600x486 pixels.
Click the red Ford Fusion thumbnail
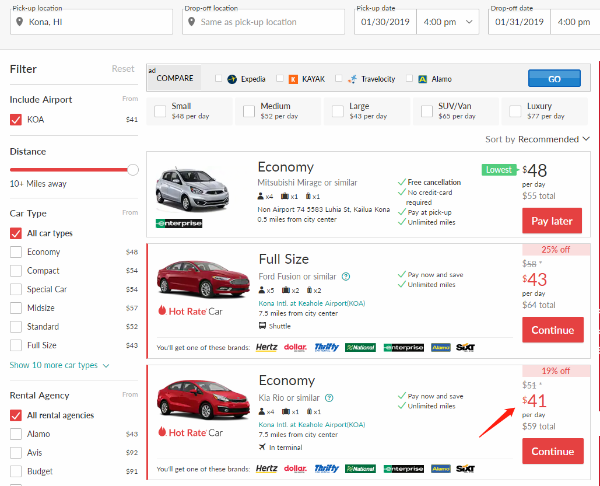[x=203, y=278]
